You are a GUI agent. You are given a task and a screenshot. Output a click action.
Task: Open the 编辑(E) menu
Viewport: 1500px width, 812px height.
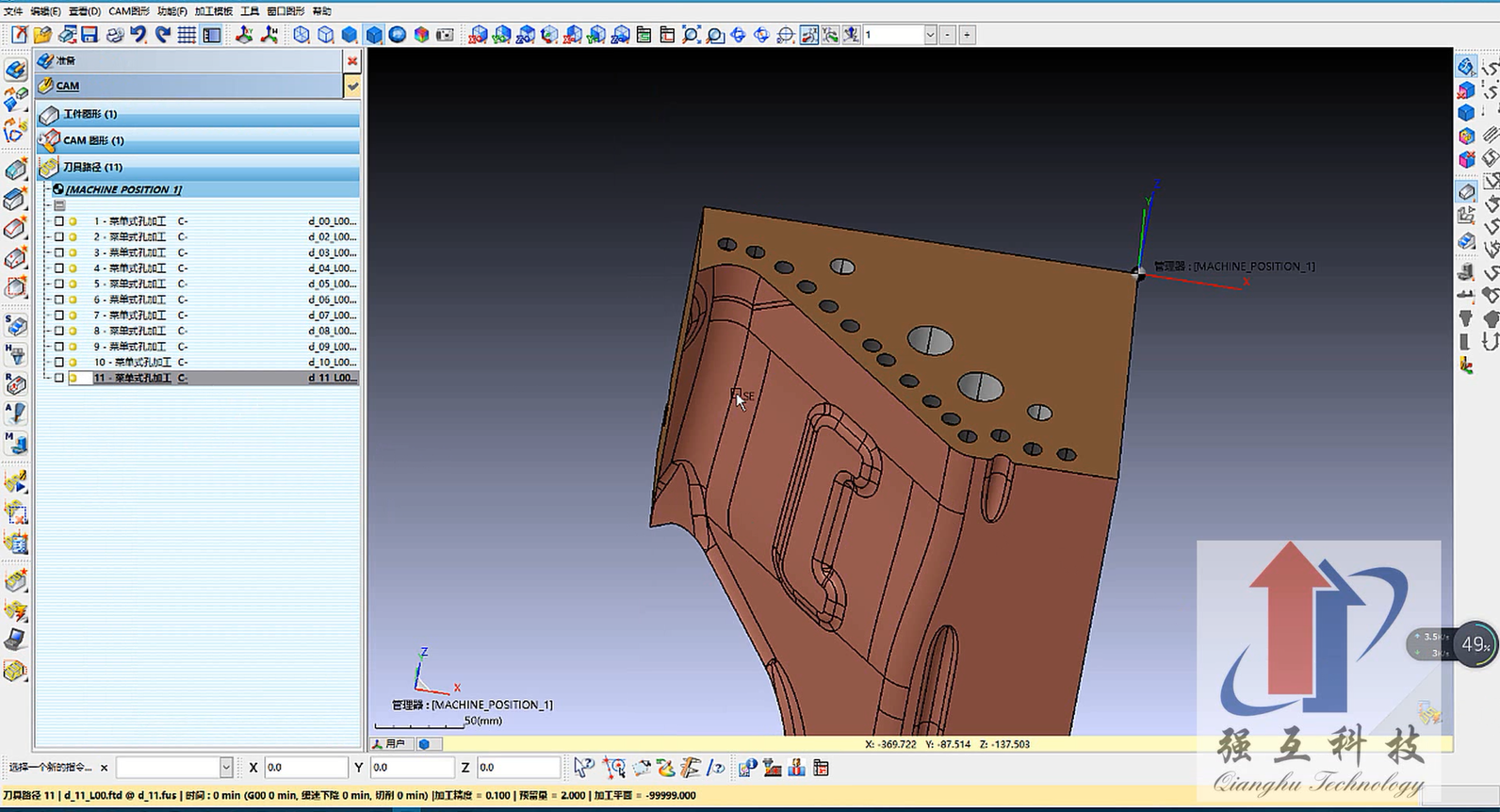pos(45,11)
